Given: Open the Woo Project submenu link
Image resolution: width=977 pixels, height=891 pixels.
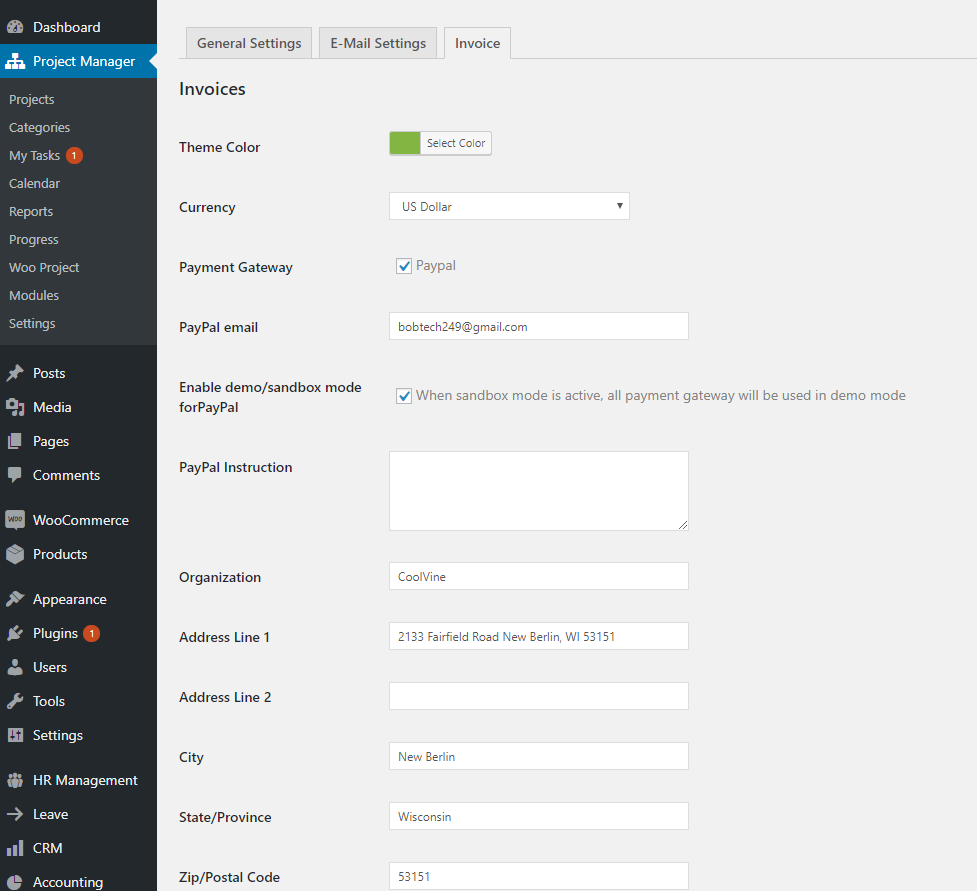Looking at the screenshot, I should click(44, 267).
